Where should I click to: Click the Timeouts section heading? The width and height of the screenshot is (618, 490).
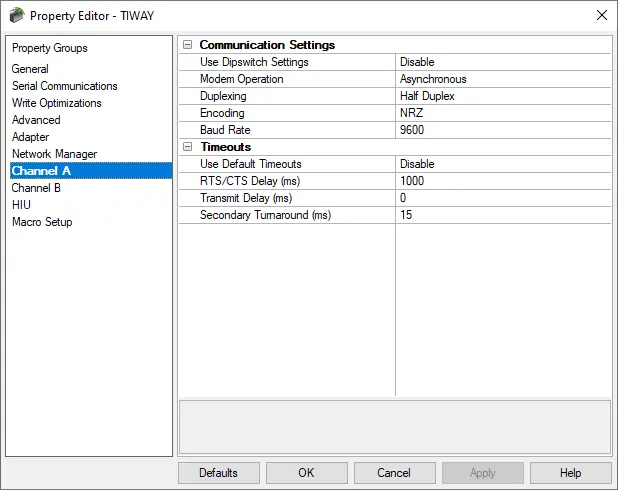(x=226, y=147)
